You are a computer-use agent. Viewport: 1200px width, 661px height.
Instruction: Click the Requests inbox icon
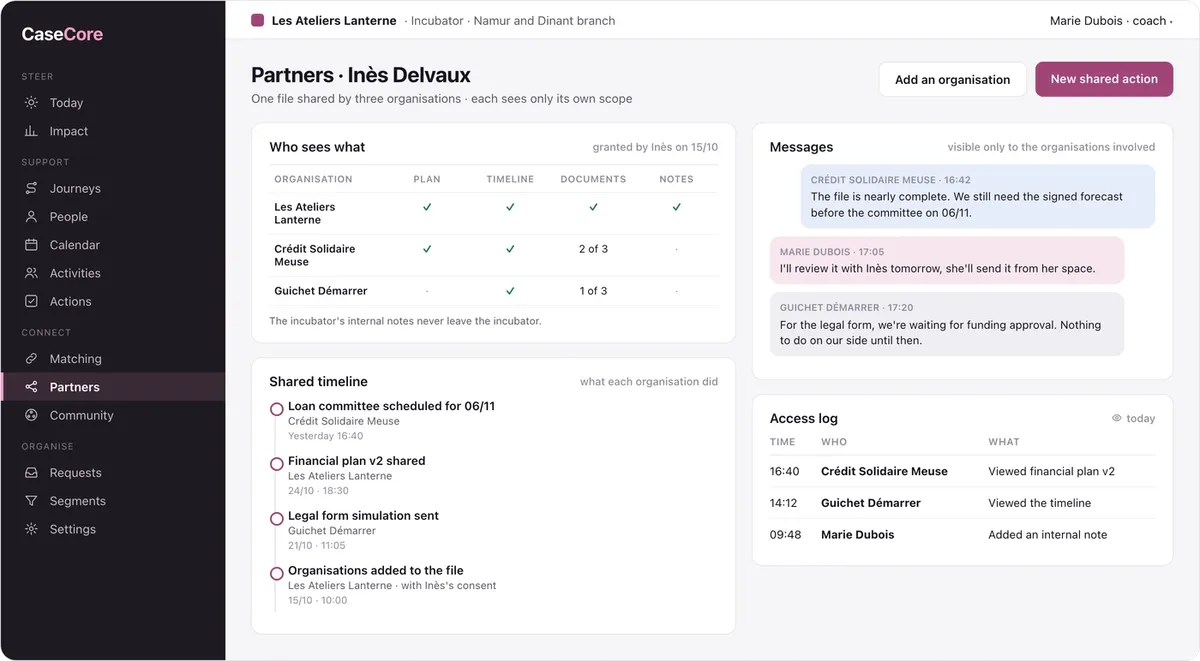(31, 473)
